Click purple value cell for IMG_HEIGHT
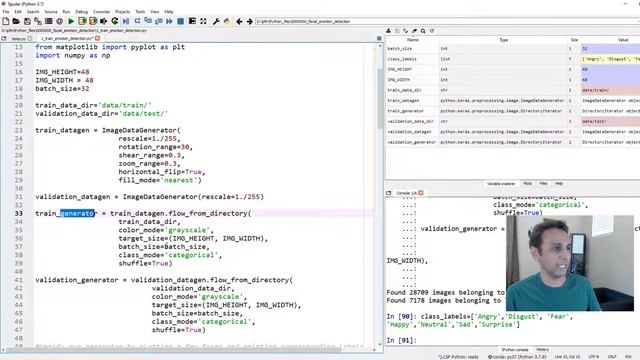Image resolution: width=640 pixels, height=360 pixels. click(x=610, y=69)
